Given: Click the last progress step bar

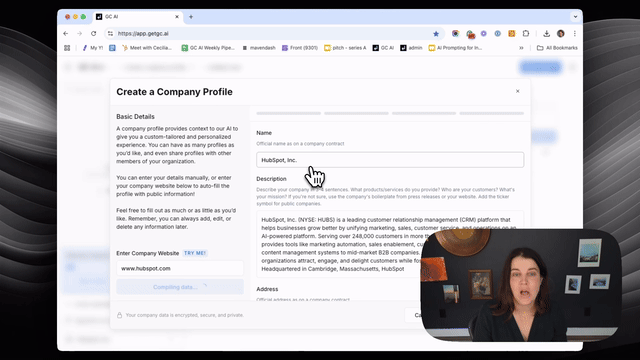Looking at the screenshot, I should (491, 113).
